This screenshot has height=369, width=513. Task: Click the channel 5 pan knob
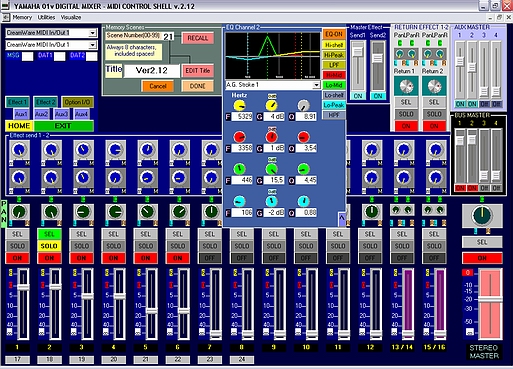pyautogui.click(x=147, y=212)
